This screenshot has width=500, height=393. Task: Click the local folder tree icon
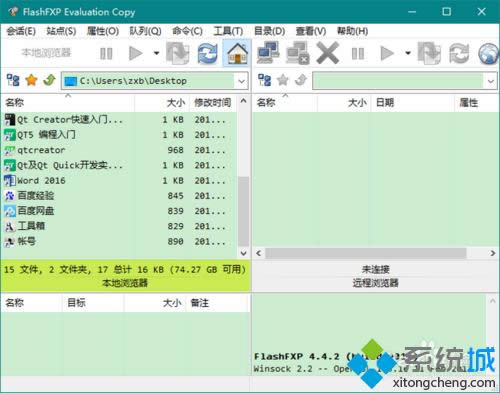pos(13,80)
